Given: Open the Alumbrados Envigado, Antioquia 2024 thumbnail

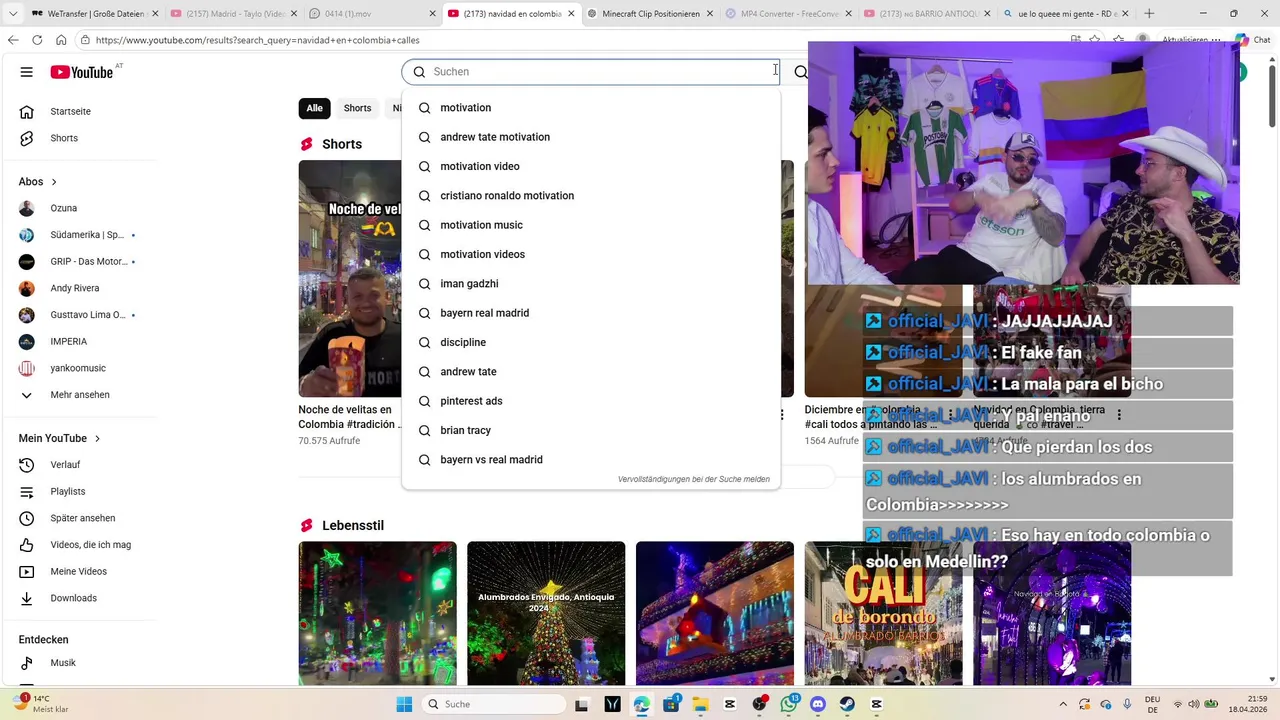Looking at the screenshot, I should click(546, 613).
